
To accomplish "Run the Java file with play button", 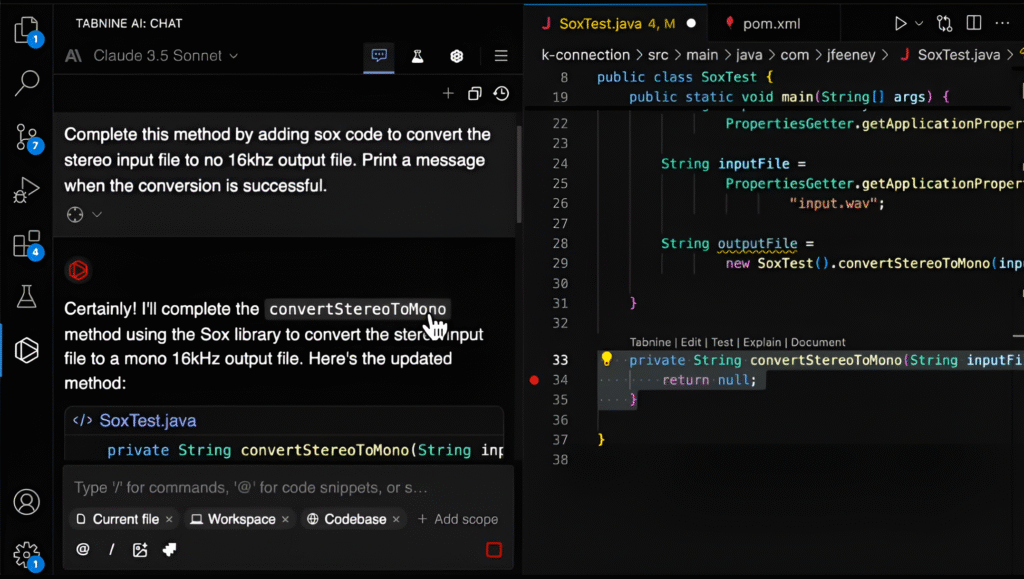I will coord(900,24).
